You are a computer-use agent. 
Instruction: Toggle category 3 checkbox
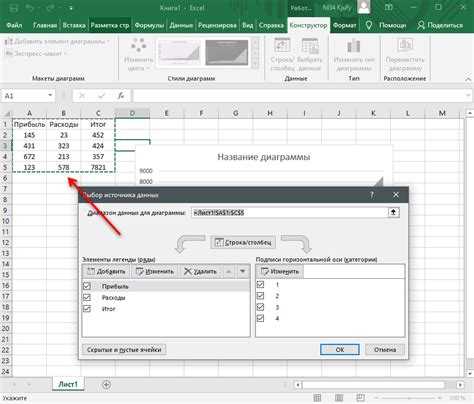pyautogui.click(x=260, y=307)
